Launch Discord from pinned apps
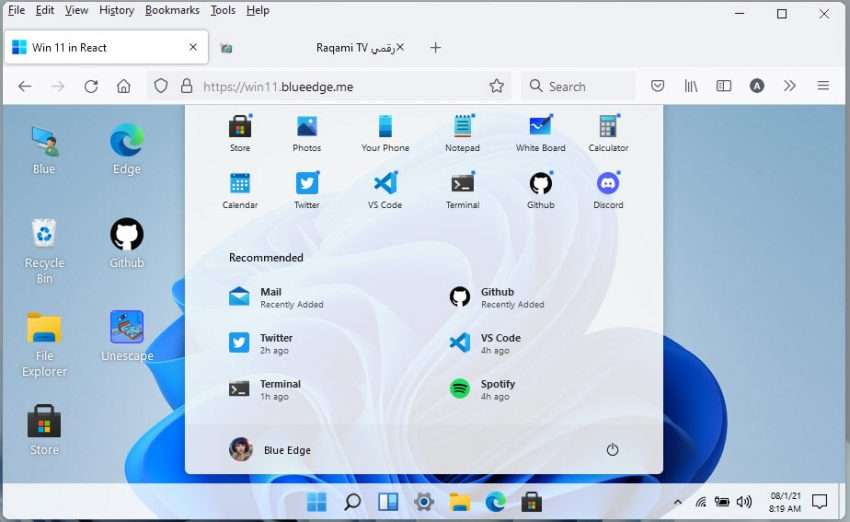This screenshot has height=522, width=850. click(608, 190)
